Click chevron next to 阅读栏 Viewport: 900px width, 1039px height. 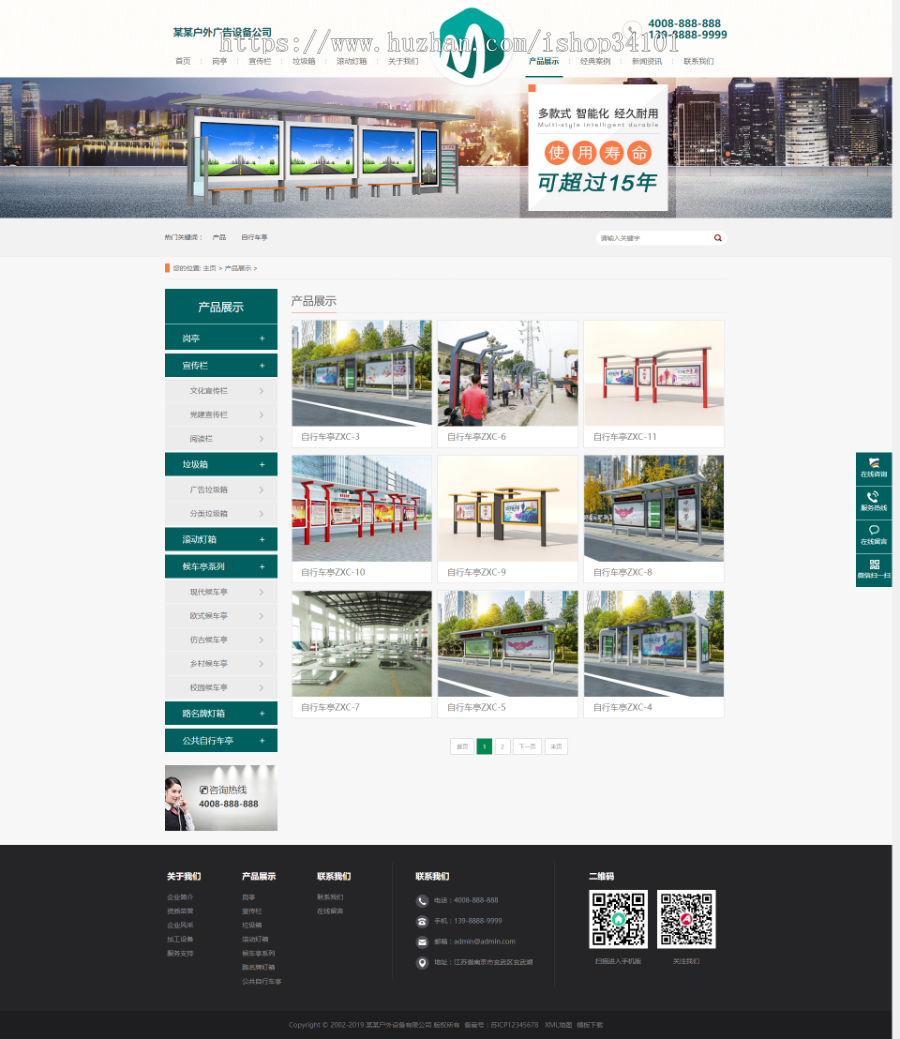coord(261,439)
